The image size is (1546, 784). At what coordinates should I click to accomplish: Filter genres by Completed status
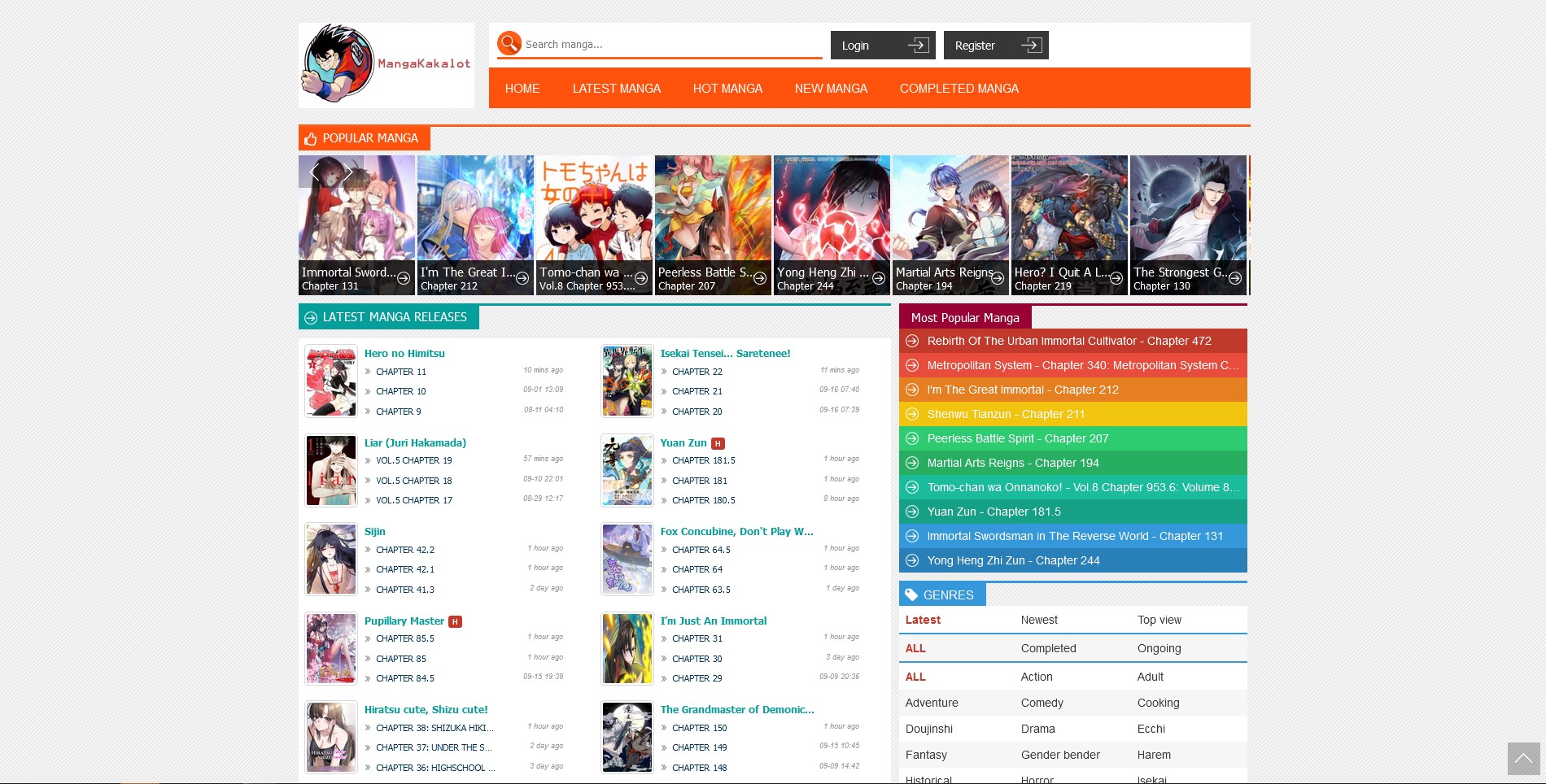[x=1049, y=648]
